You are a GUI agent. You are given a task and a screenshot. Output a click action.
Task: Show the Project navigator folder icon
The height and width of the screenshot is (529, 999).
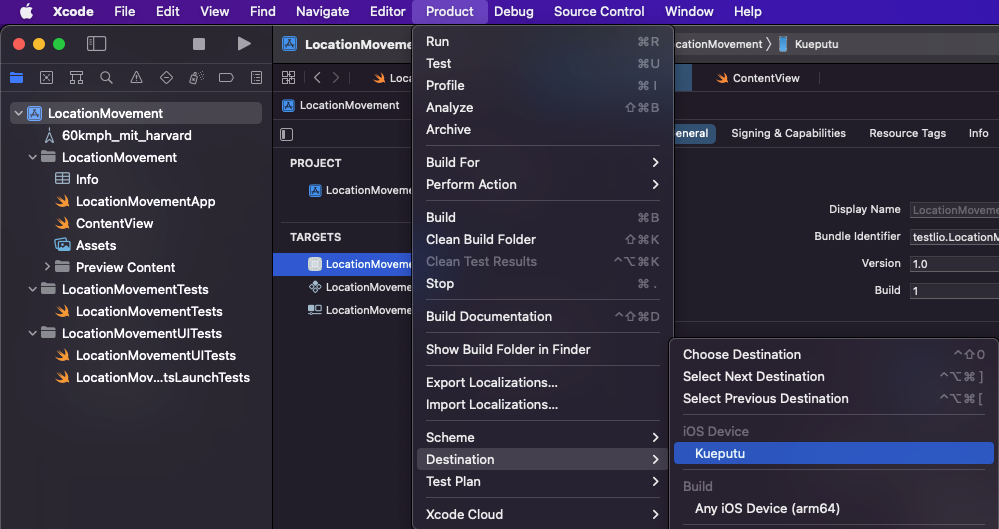click(17, 78)
